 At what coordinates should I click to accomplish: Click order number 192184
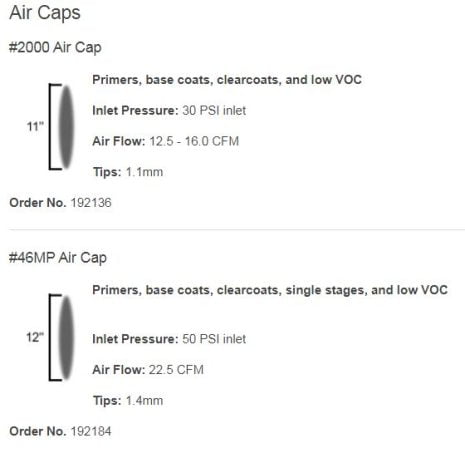click(91, 431)
